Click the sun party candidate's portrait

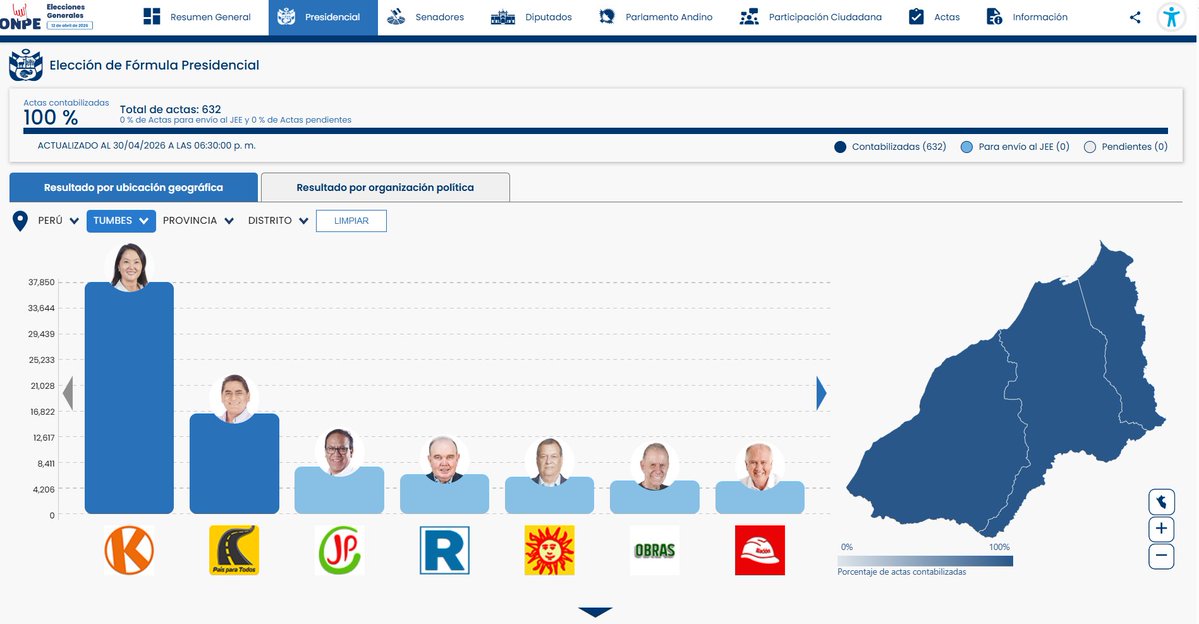click(549, 463)
